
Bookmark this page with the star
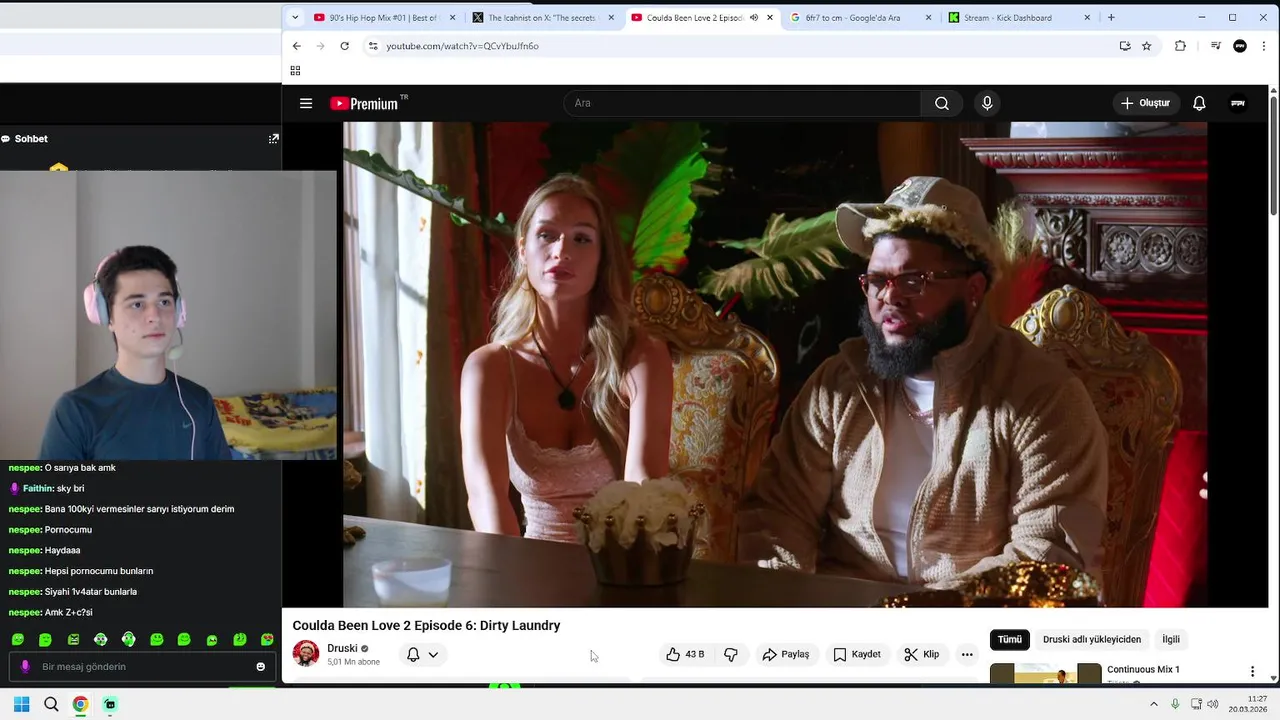(1147, 46)
